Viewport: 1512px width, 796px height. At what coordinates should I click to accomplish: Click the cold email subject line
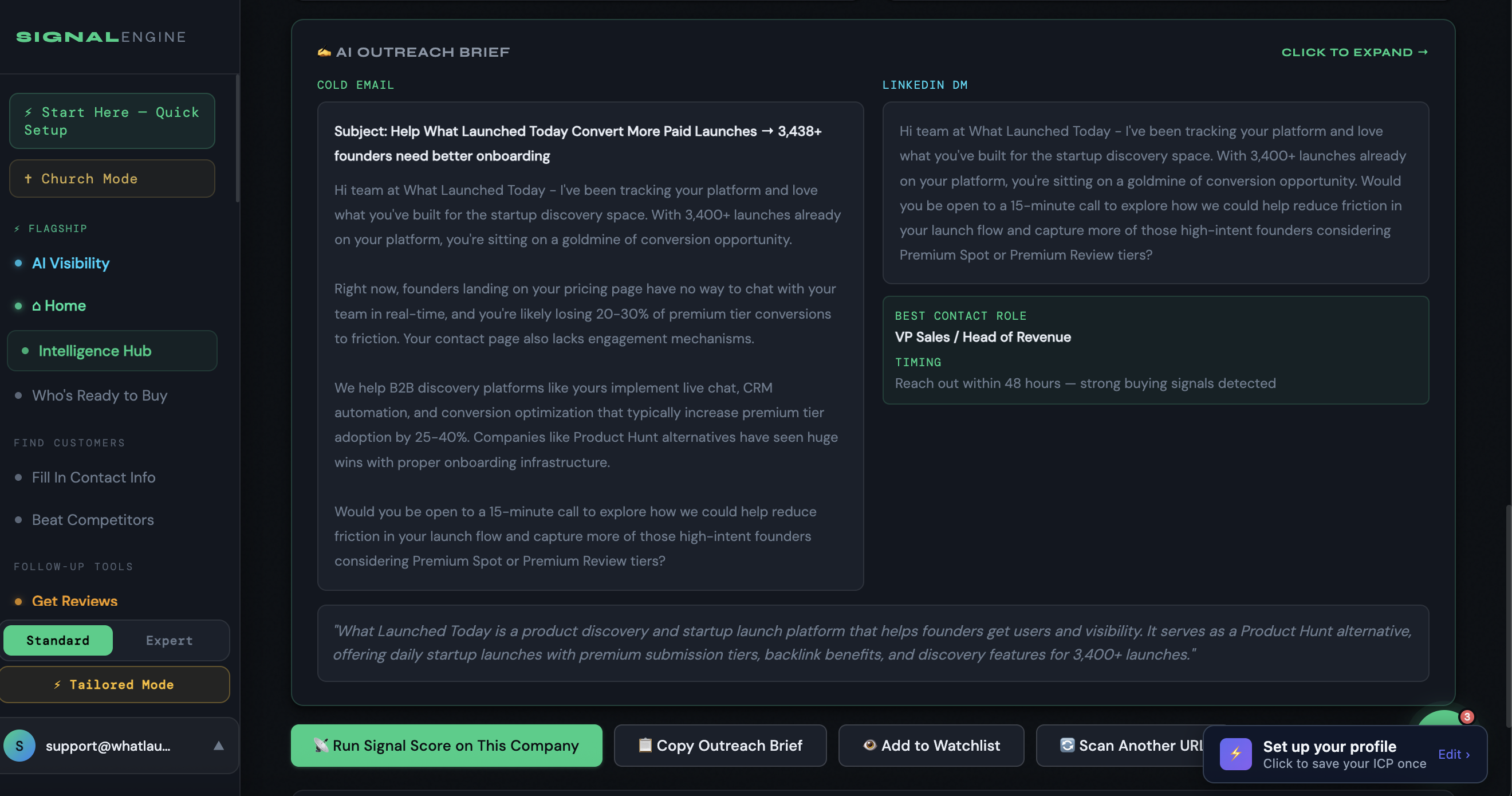click(x=577, y=143)
